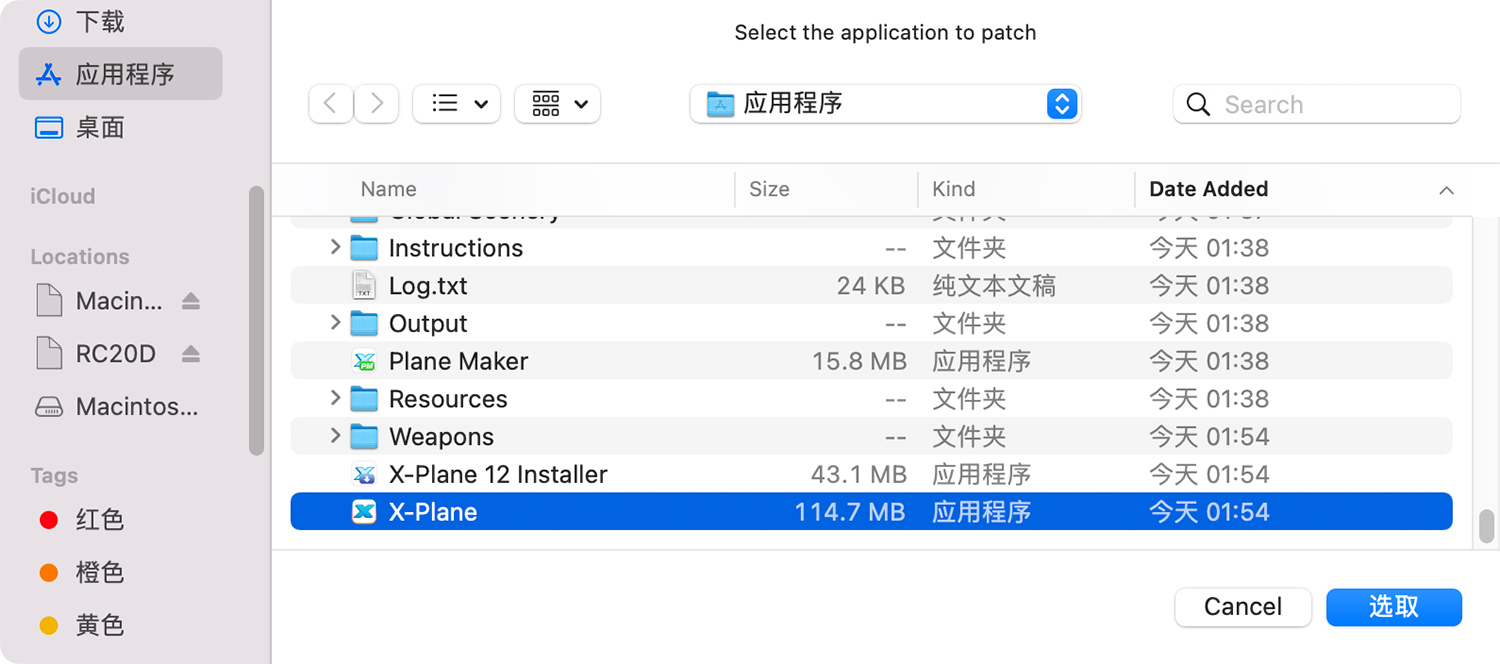Select the Plane Maker app icon
Viewport: 1500px width, 664px height.
(x=364, y=361)
